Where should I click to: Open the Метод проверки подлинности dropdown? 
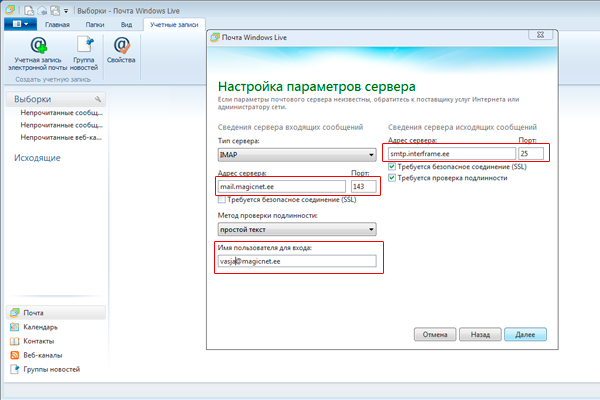click(x=297, y=229)
